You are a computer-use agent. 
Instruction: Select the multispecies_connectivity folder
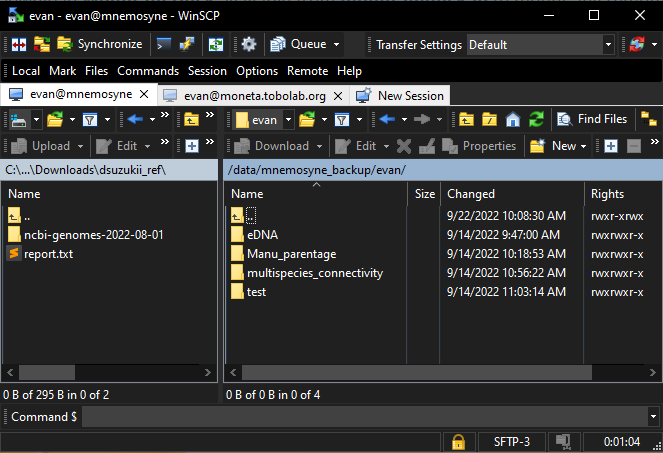(x=307, y=273)
